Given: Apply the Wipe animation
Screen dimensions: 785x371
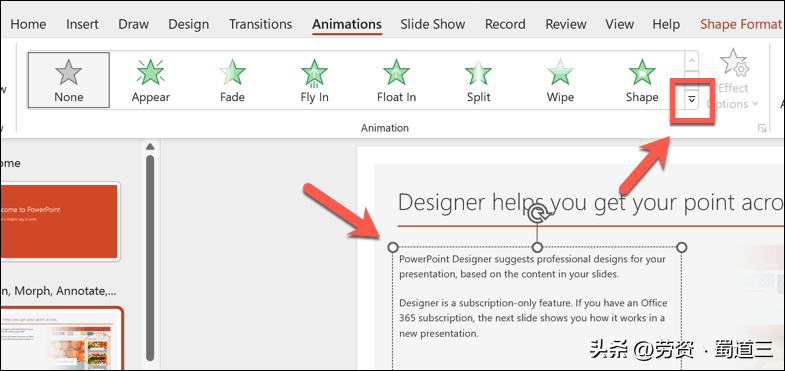Looking at the screenshot, I should coord(560,80).
